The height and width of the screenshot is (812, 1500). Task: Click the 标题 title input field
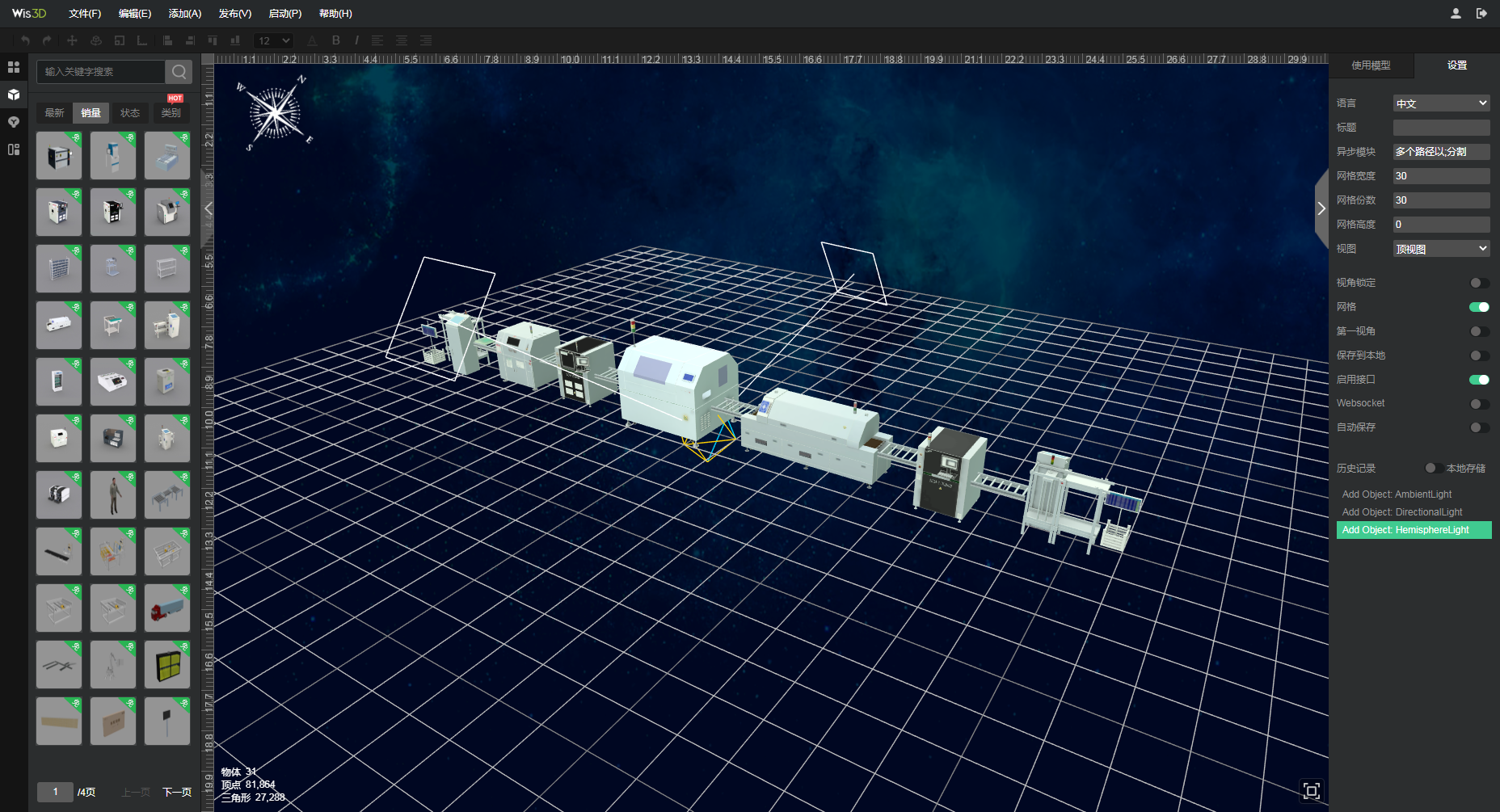click(x=1441, y=128)
